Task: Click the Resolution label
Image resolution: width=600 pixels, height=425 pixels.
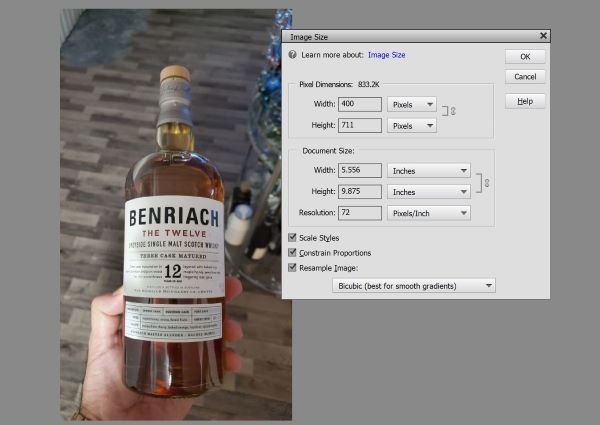Action: tap(317, 213)
